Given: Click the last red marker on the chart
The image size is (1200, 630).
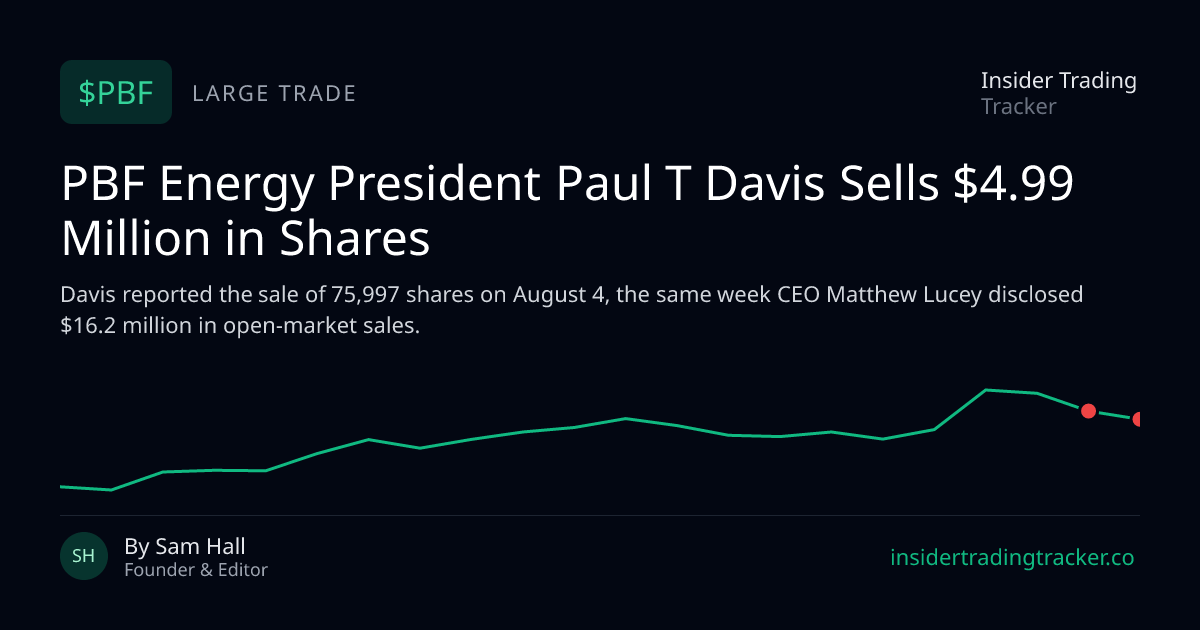Looking at the screenshot, I should [x=1137, y=419].
